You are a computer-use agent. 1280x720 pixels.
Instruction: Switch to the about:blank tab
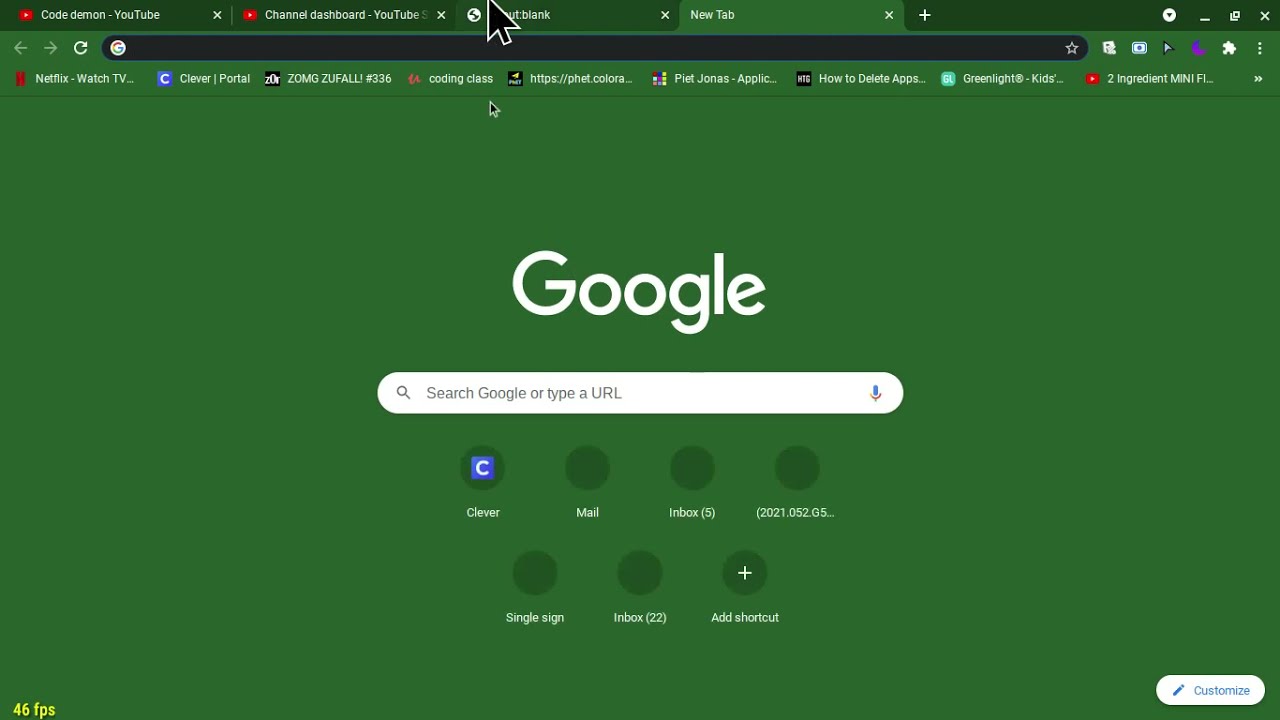pos(566,15)
